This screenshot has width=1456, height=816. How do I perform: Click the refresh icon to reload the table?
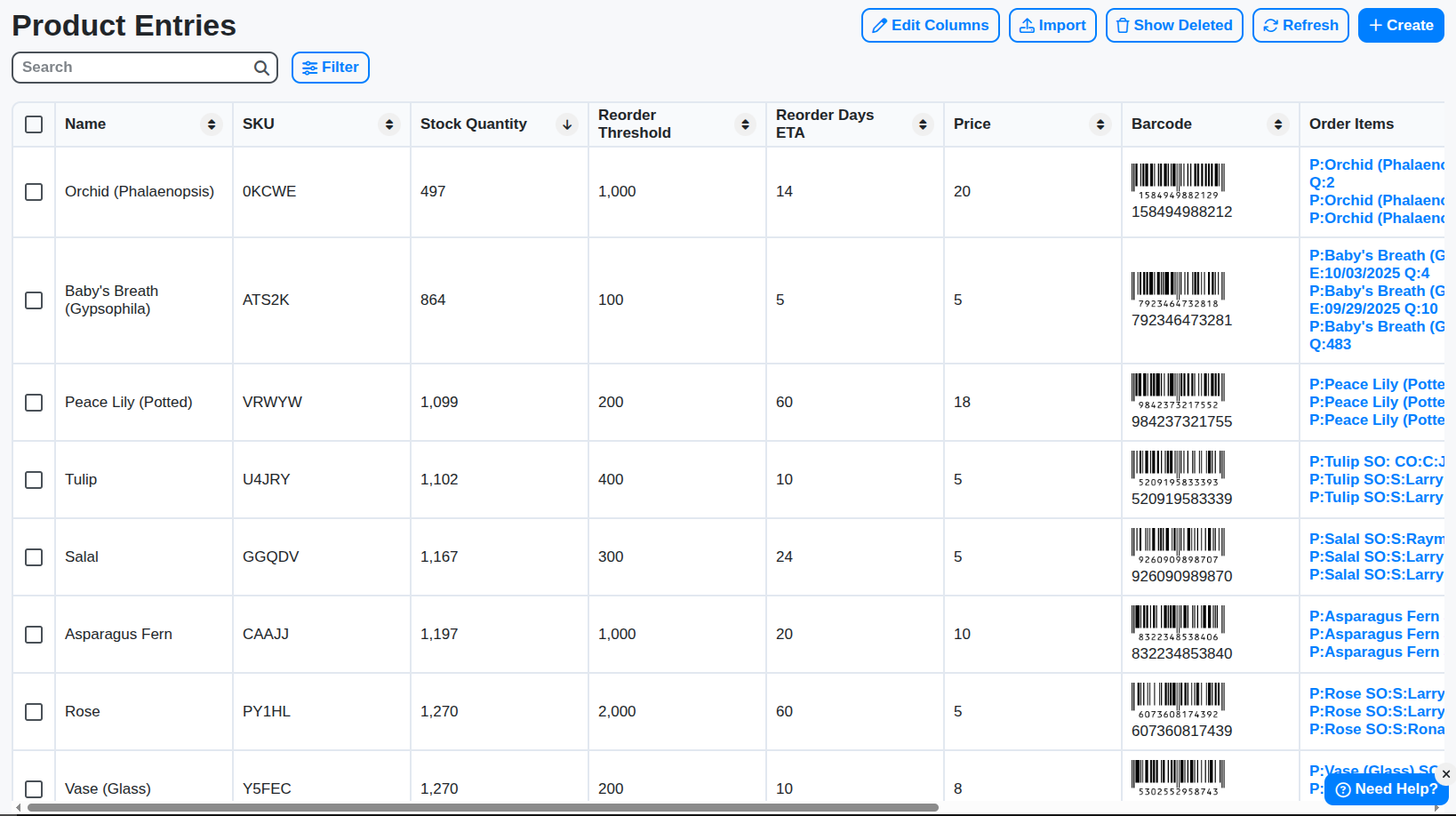1273,25
